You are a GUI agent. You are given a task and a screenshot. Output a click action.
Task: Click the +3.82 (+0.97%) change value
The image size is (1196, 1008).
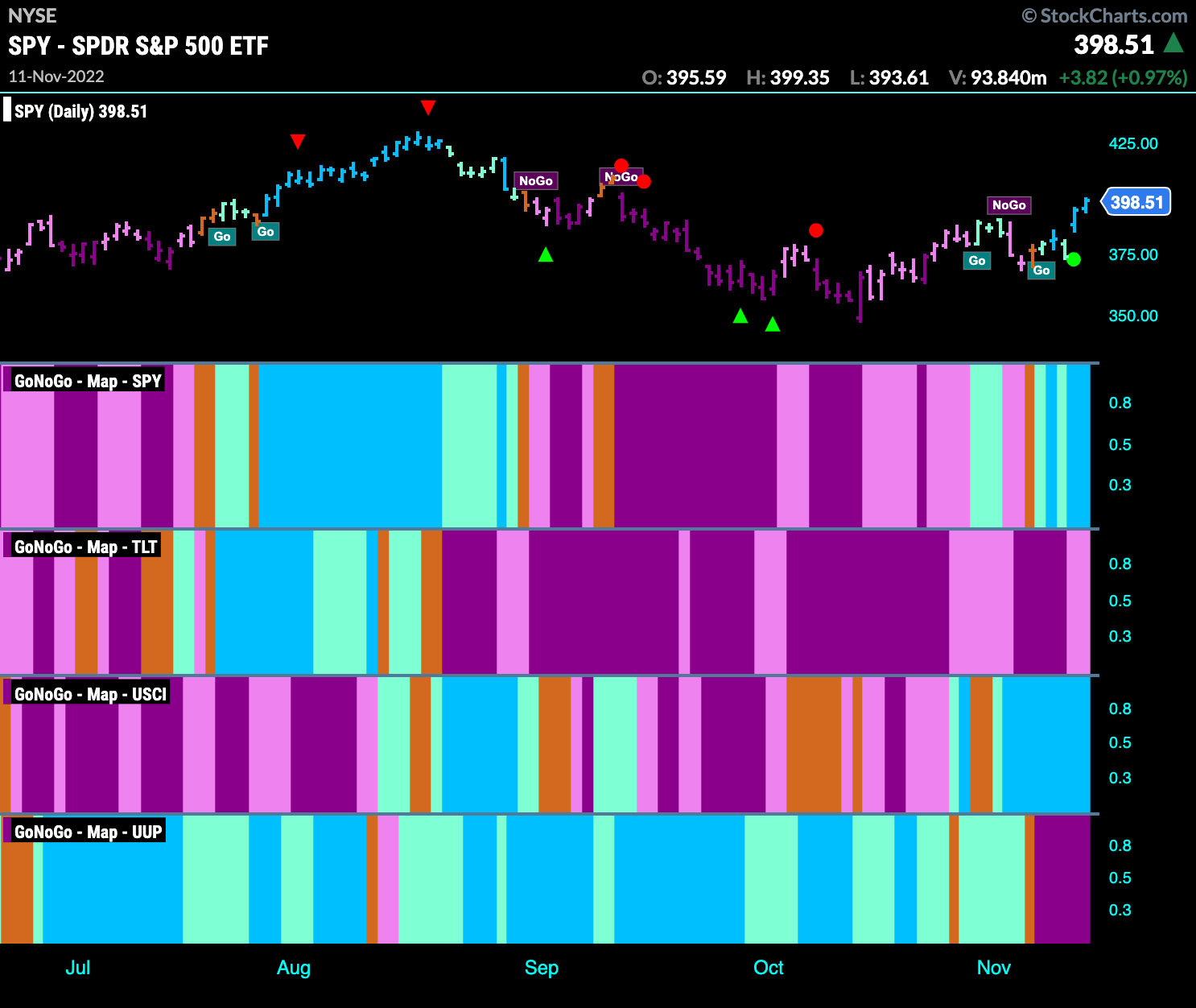click(1124, 77)
